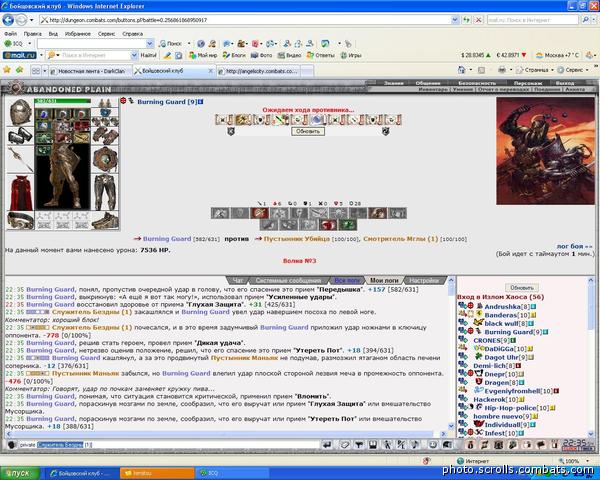Click the helmet equipment slot icon
The image size is (600, 480).
(20, 112)
